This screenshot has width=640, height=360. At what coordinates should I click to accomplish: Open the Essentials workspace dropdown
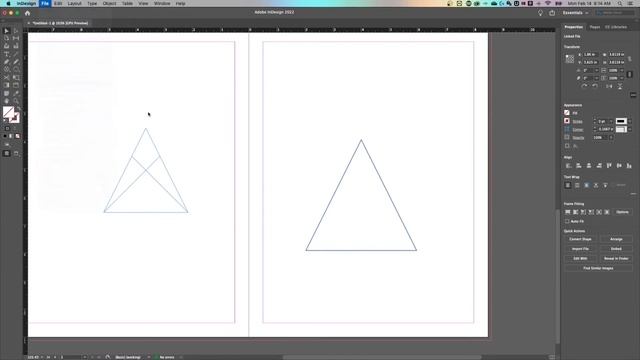click(x=576, y=13)
